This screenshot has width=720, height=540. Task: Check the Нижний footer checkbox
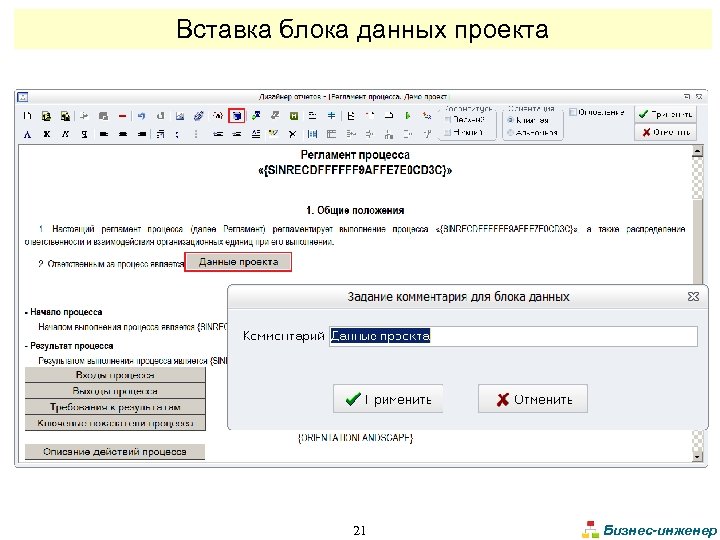pyautogui.click(x=447, y=132)
